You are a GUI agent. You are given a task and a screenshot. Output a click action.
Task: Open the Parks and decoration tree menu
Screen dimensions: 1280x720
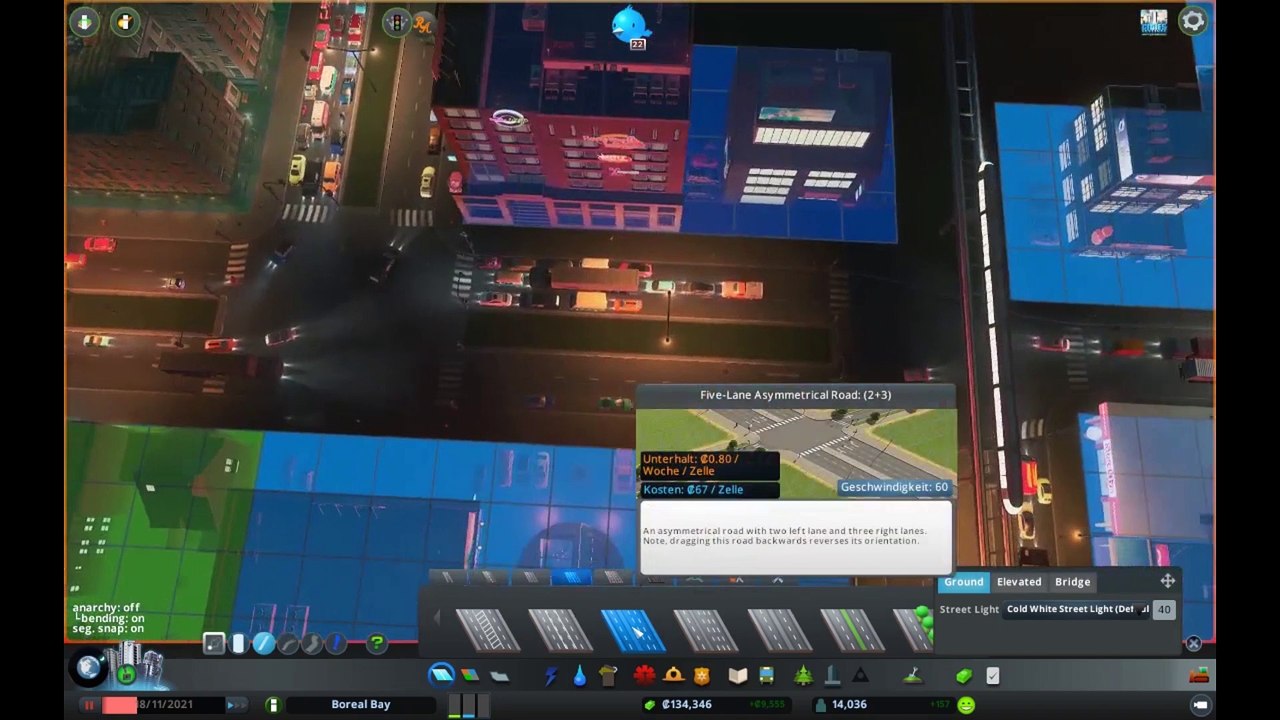pyautogui.click(x=803, y=676)
